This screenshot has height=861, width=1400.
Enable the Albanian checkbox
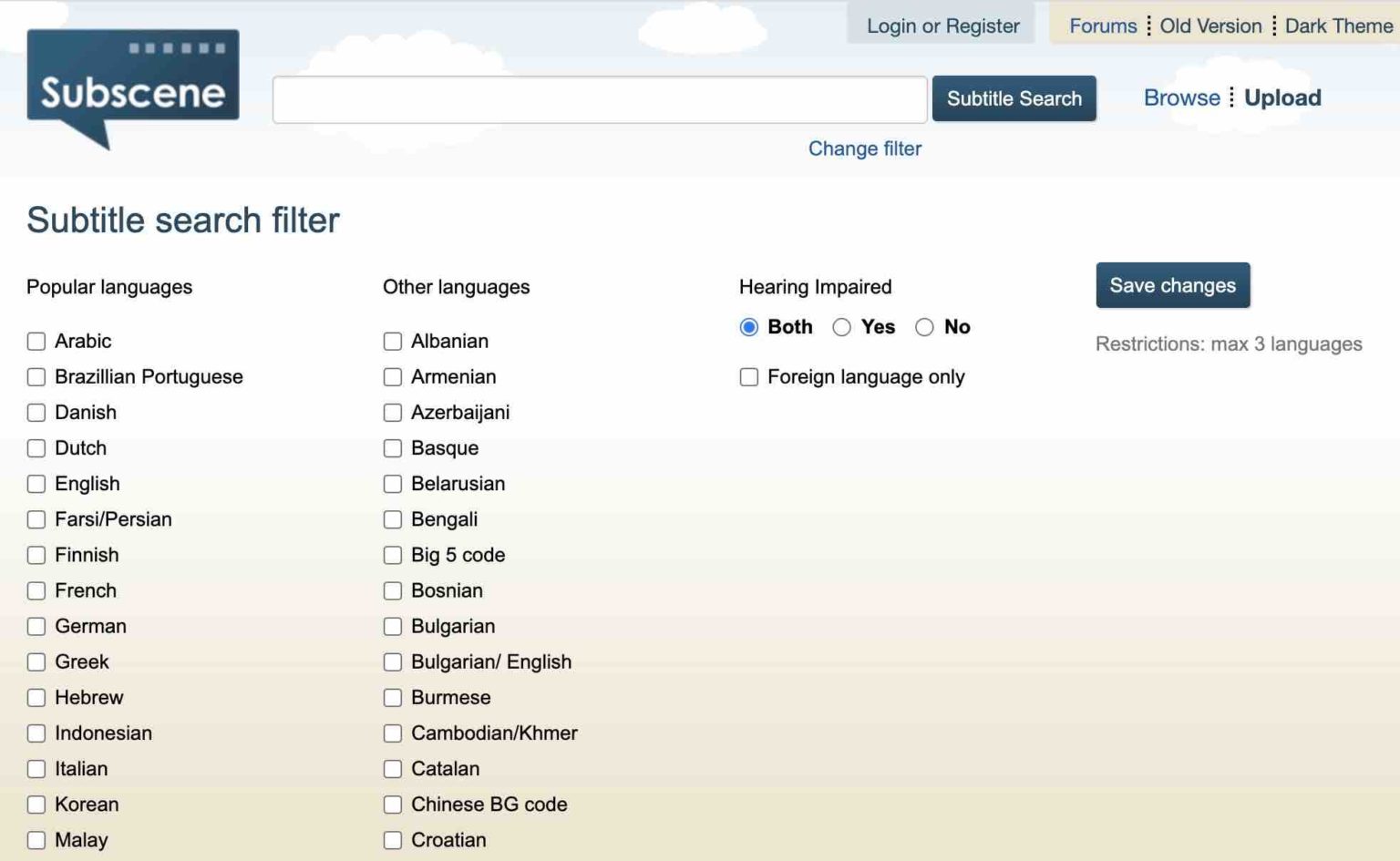[393, 341]
